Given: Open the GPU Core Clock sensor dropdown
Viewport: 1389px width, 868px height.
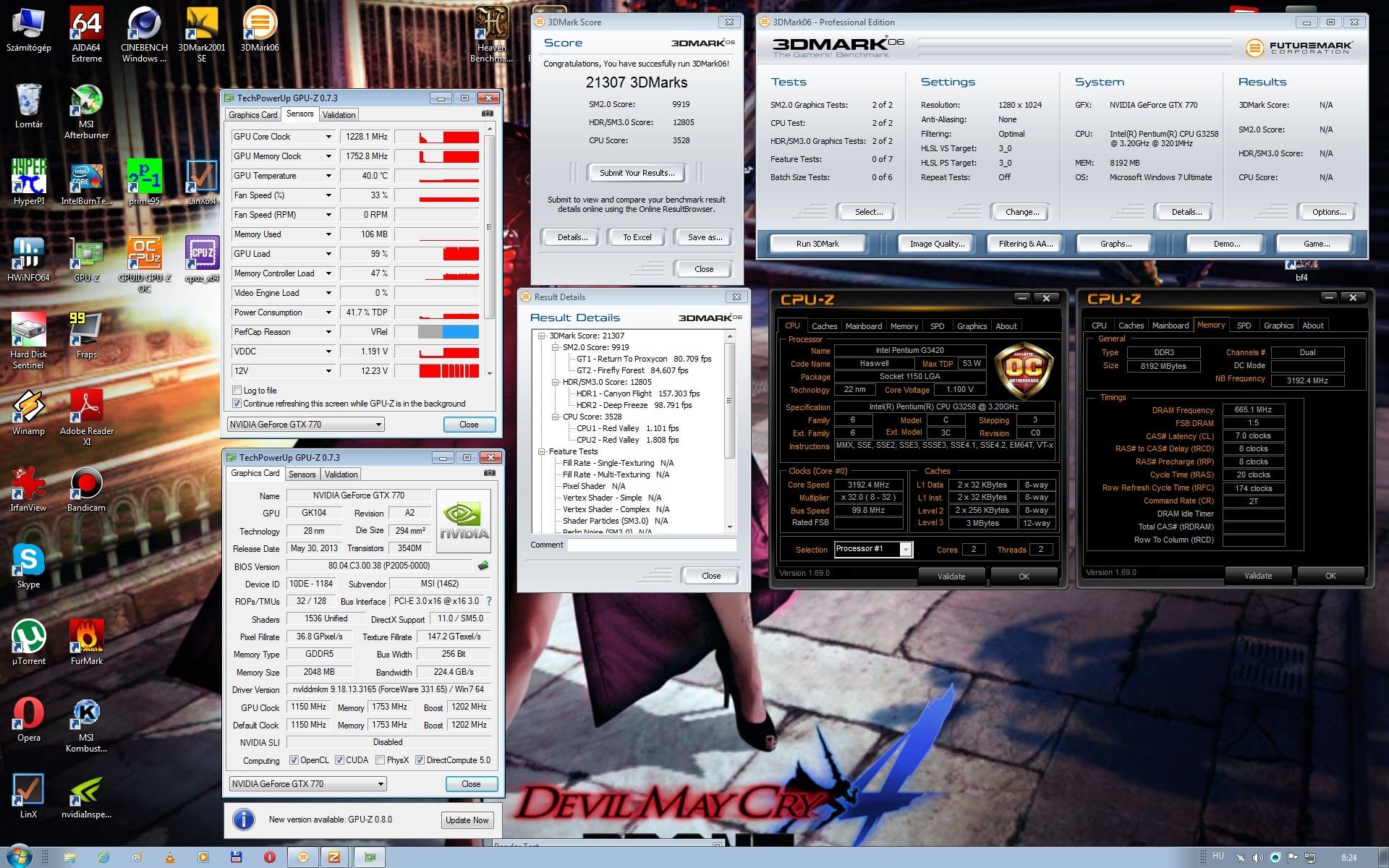Looking at the screenshot, I should (328, 137).
